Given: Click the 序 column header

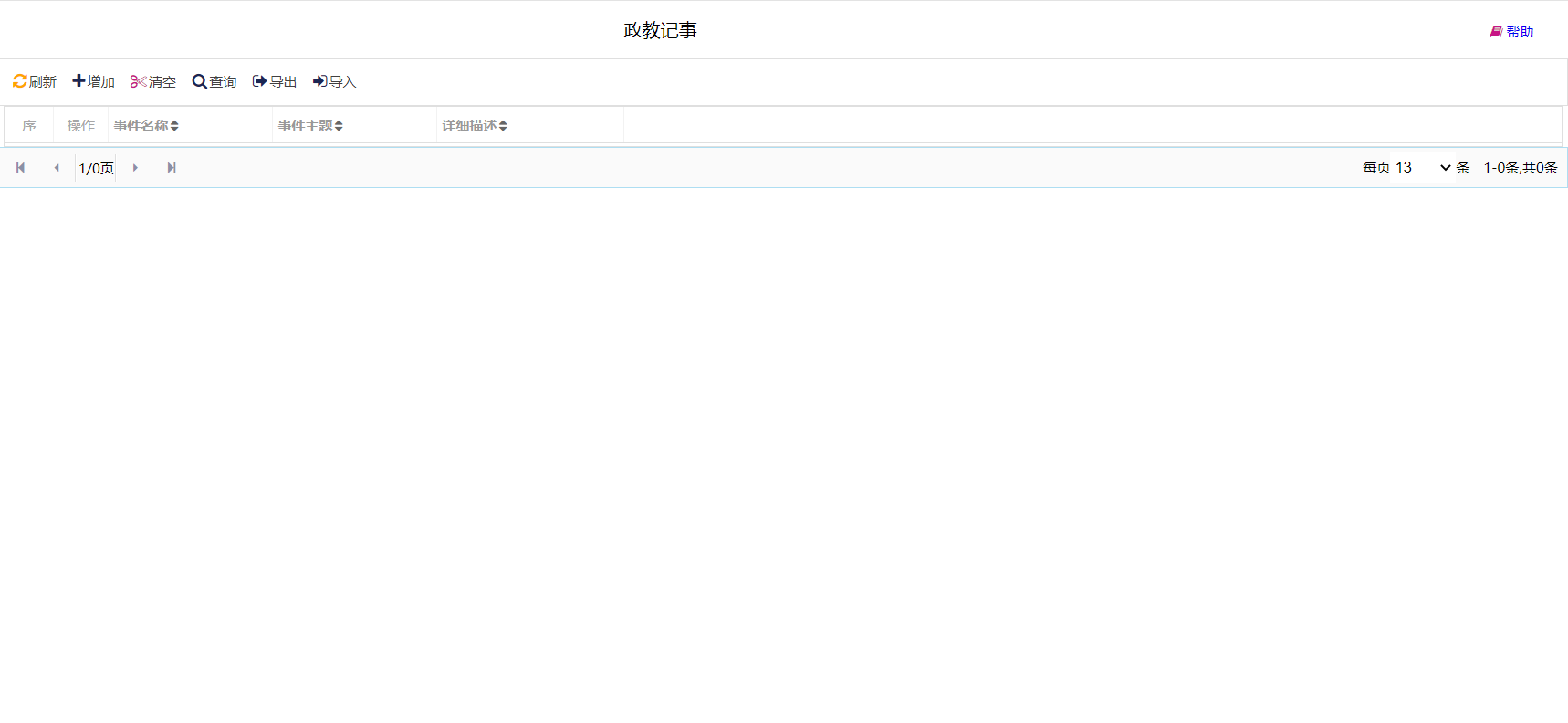Looking at the screenshot, I should [29, 126].
